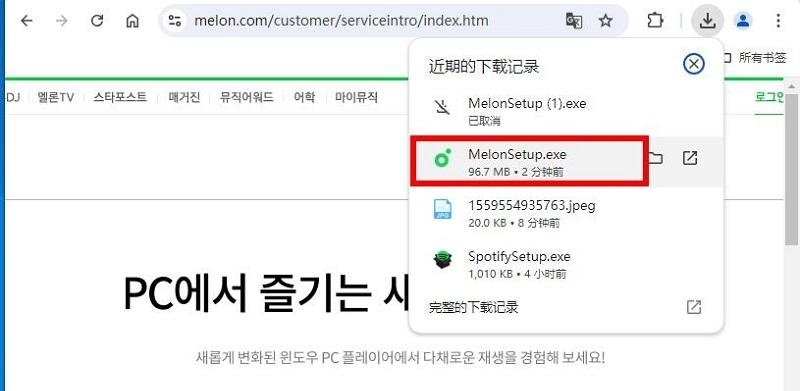This screenshot has width=800, height=391.
Task: Open the 뮤직어워드 menu item
Action: coord(246,97)
